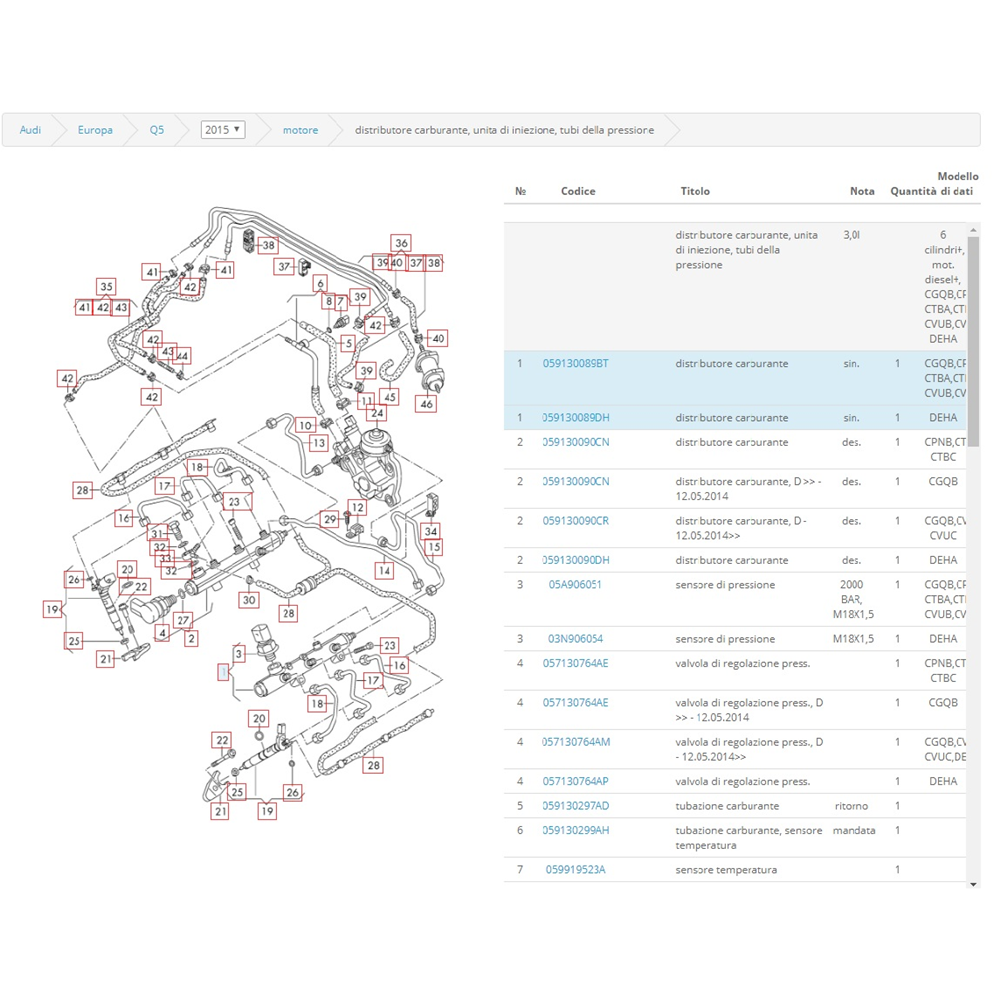Click part code 059919523A for temperature sensor
The image size is (1000, 1000).
(x=575, y=870)
